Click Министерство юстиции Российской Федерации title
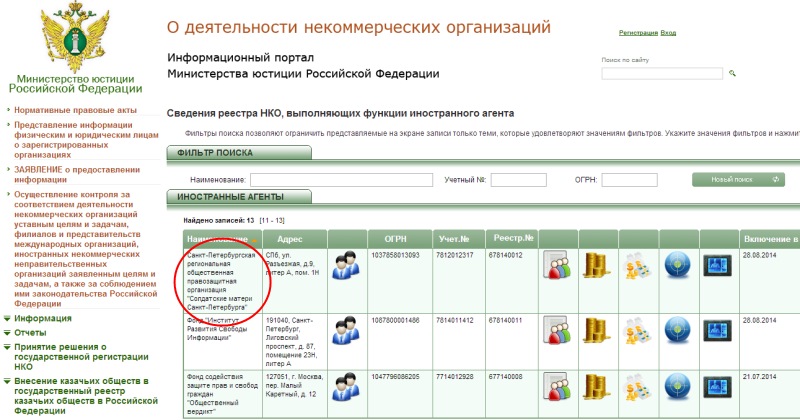Viewport: 800px width, 420px height. pyautogui.click(x=76, y=84)
